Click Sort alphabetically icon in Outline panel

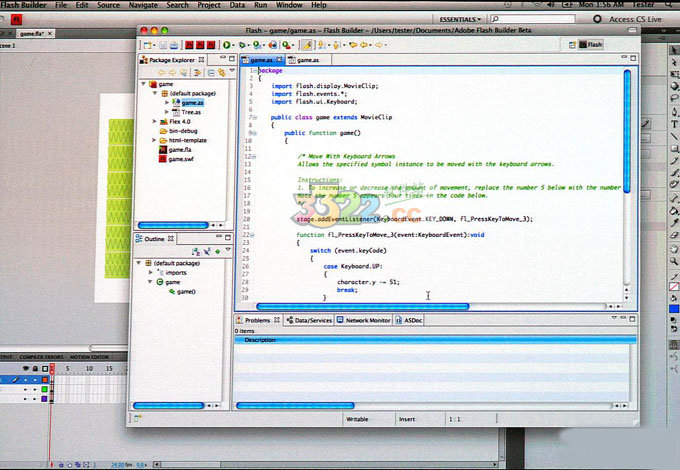(x=196, y=251)
